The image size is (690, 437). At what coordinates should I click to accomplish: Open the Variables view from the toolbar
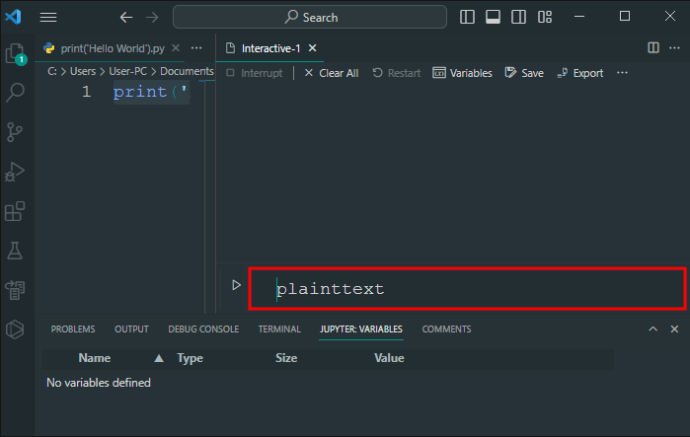462,73
